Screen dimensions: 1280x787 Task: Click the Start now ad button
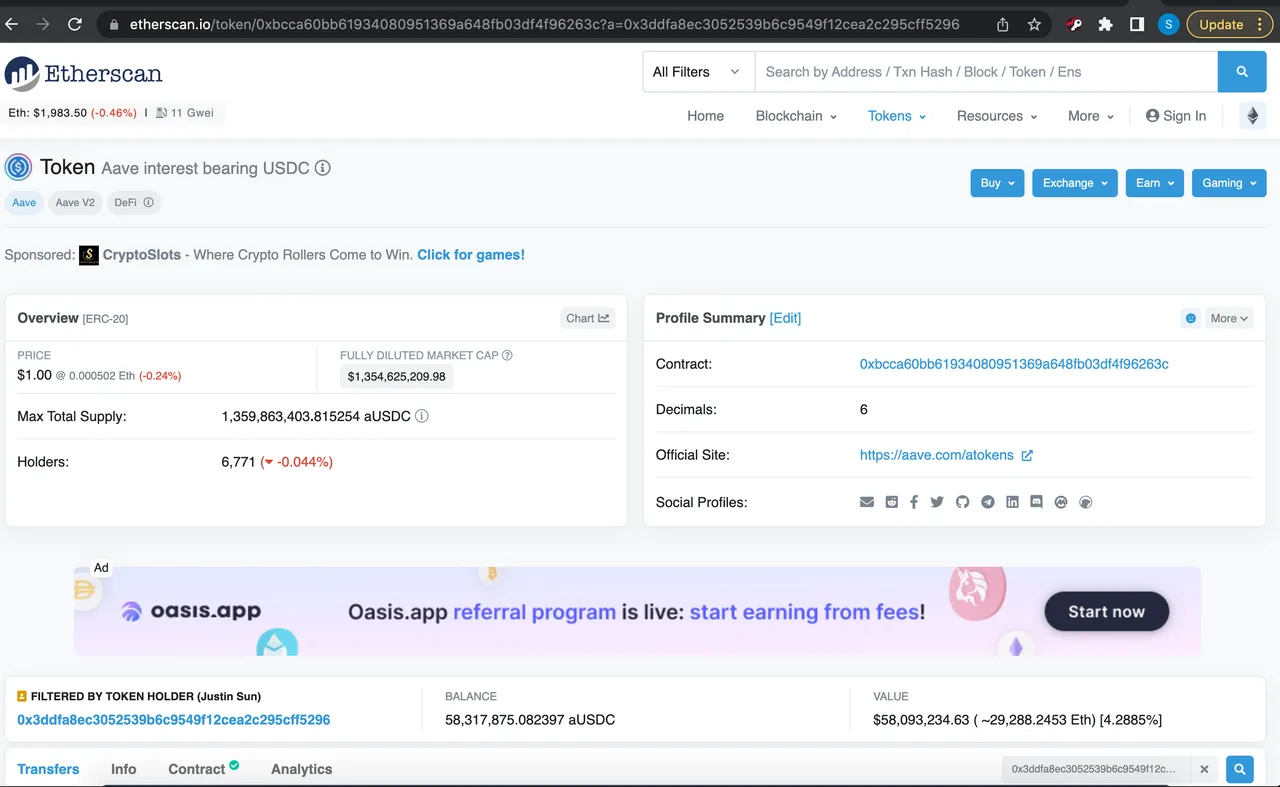pos(1106,612)
